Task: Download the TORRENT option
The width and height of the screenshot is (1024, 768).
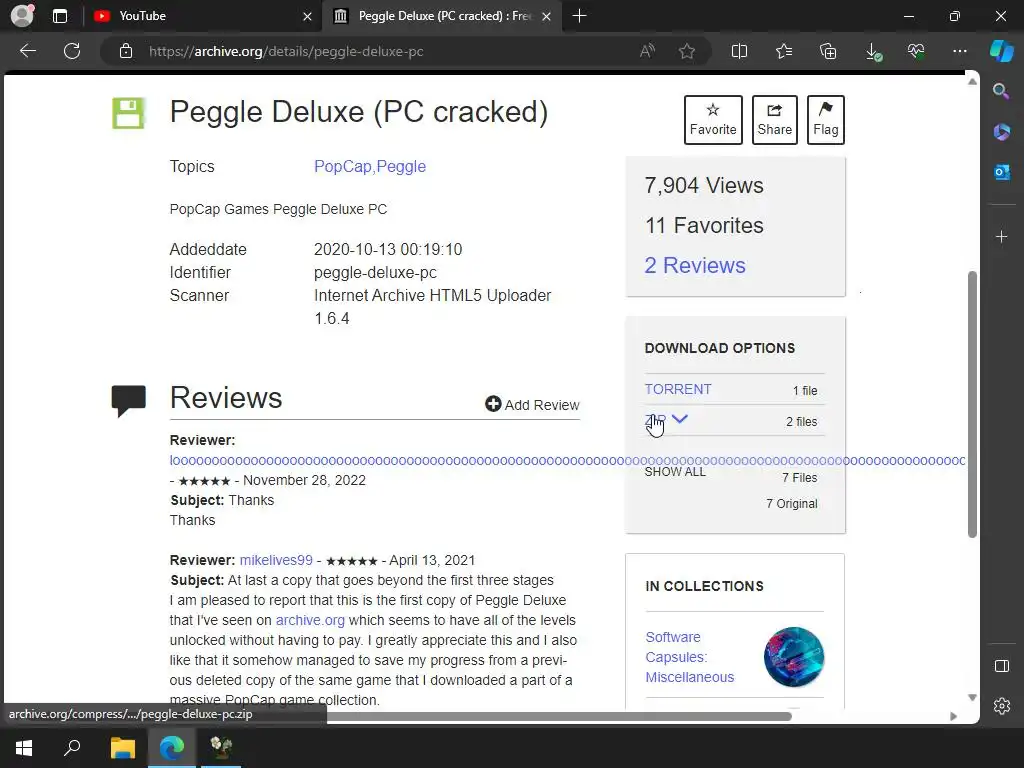Action: [678, 389]
